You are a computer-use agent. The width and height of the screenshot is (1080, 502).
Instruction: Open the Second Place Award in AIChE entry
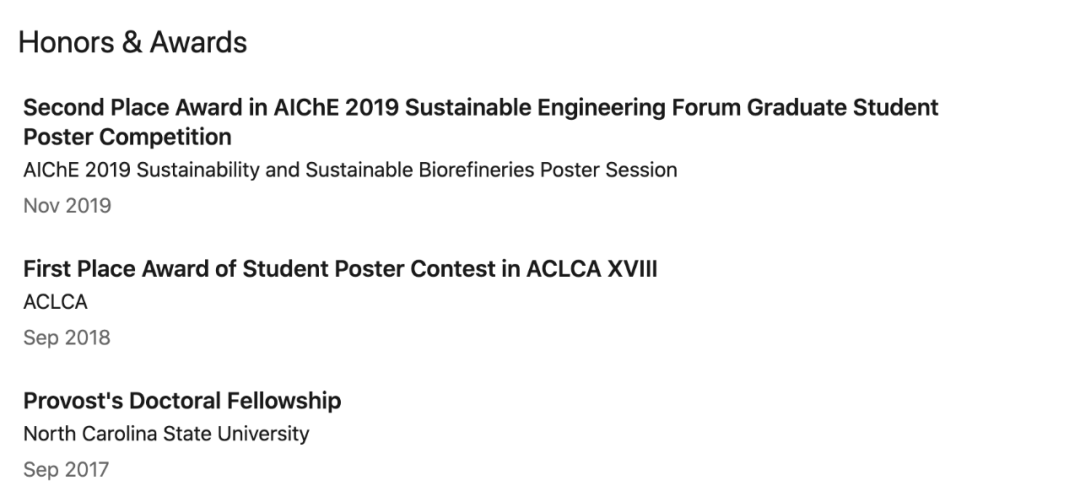(x=481, y=122)
